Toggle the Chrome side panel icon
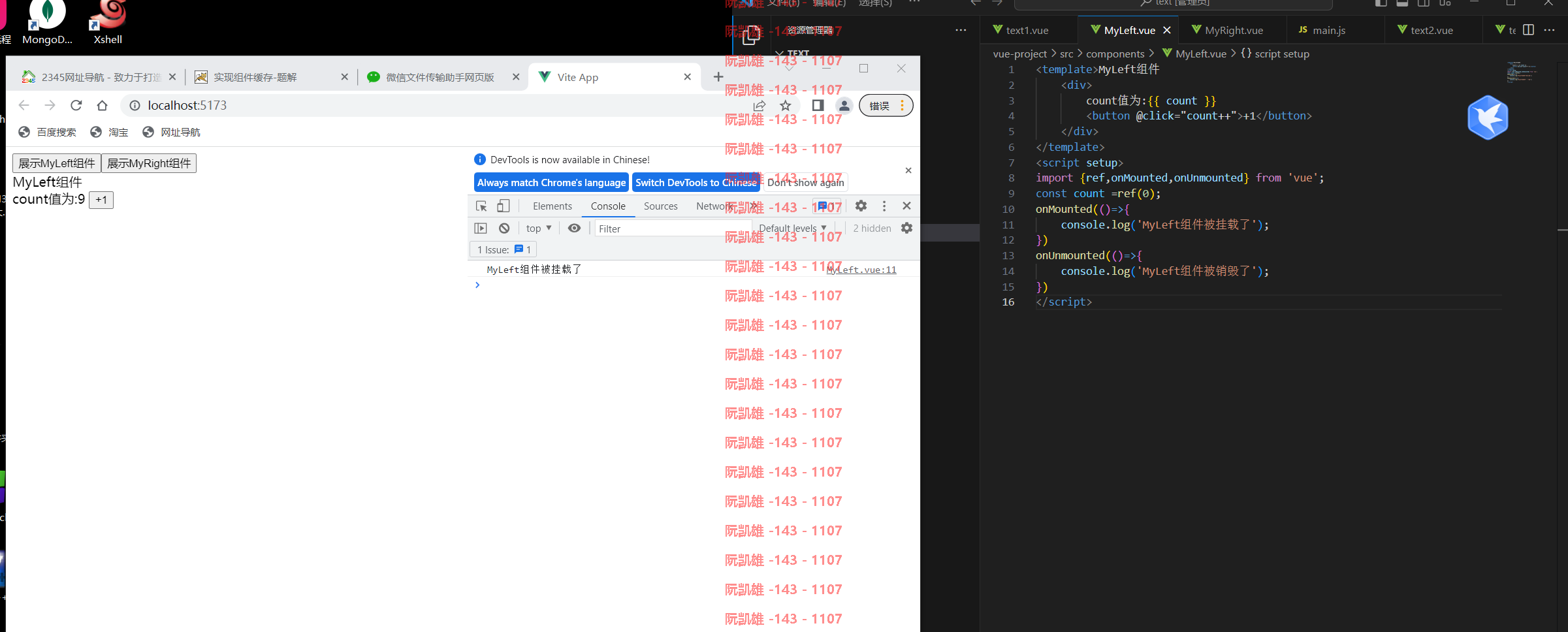Viewport: 1568px width, 632px height. point(818,105)
